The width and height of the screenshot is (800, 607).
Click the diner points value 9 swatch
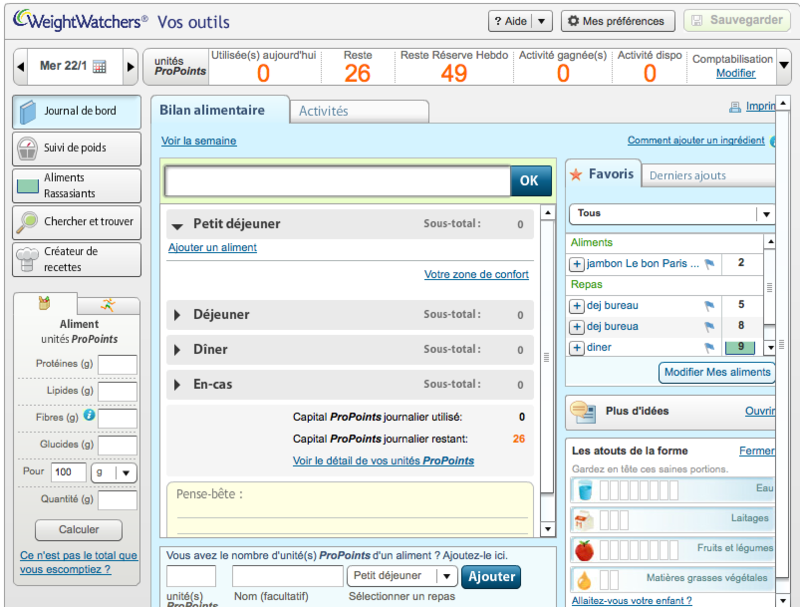coord(741,347)
